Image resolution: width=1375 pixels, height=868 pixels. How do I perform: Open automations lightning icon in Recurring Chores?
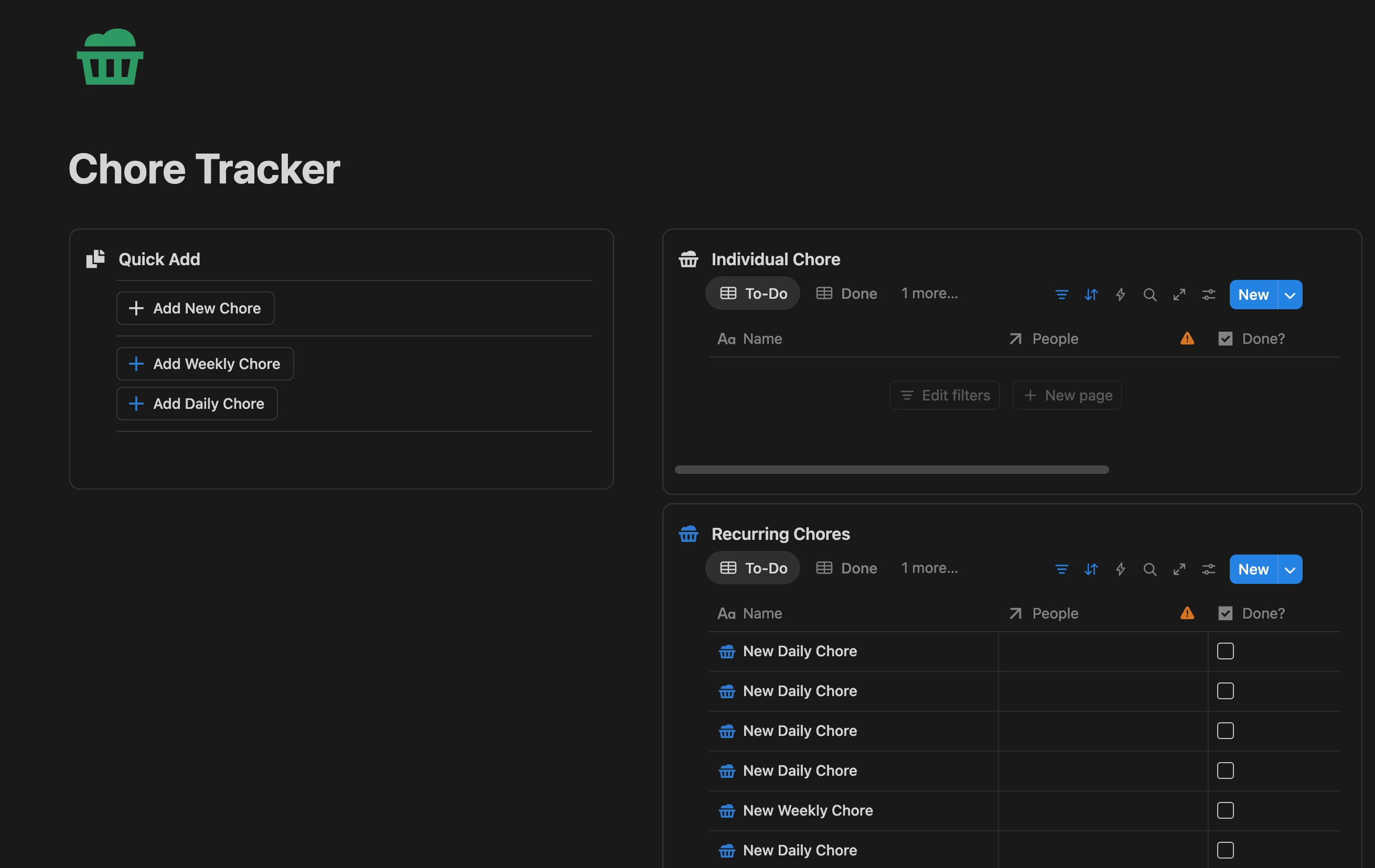click(1120, 569)
